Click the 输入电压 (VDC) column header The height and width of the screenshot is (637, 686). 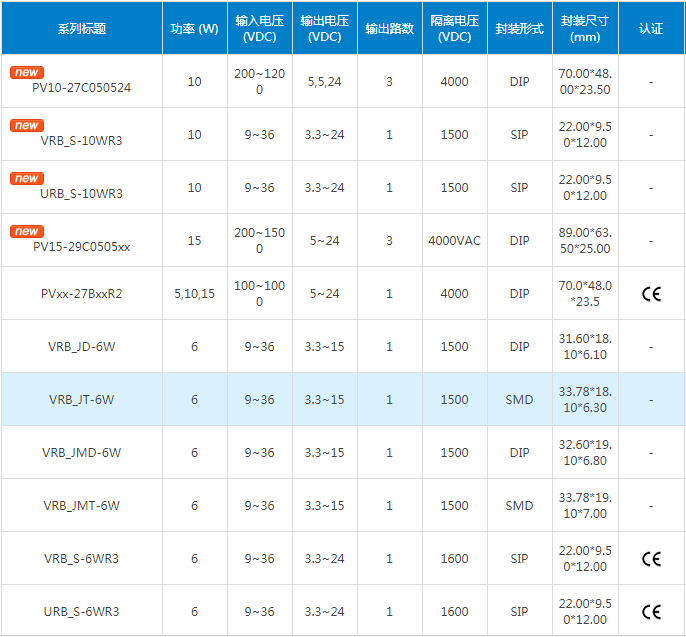click(260, 29)
